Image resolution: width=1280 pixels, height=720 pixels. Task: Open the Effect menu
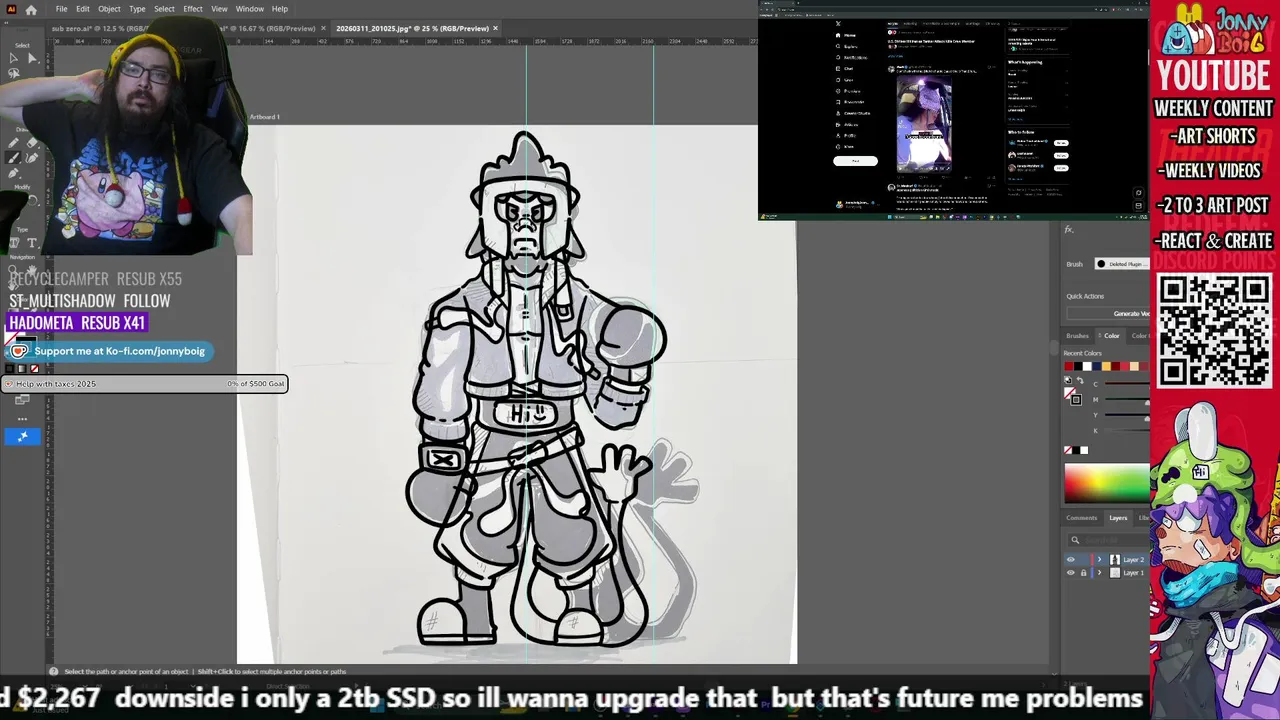point(193,9)
